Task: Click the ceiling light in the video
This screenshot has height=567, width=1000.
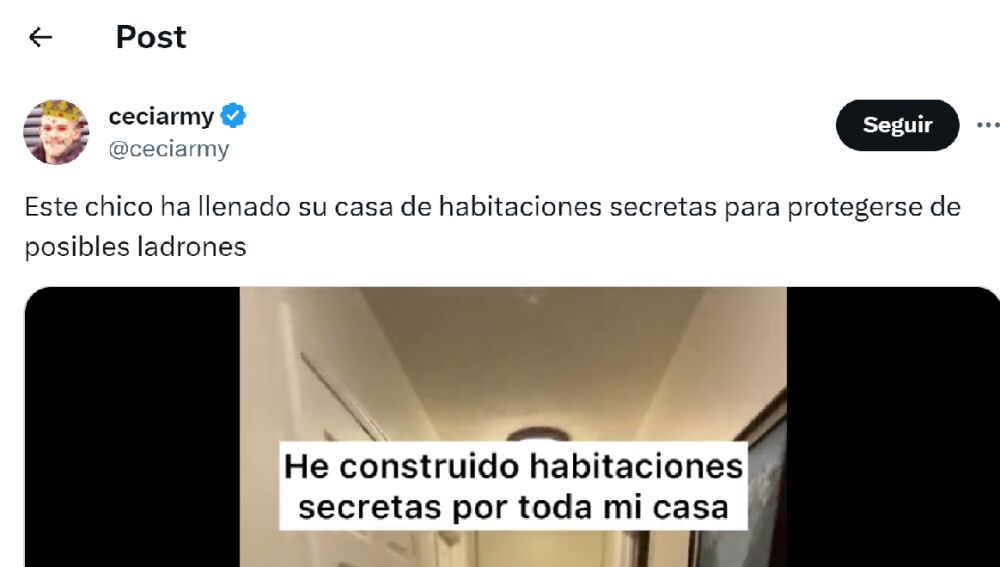Action: [x=539, y=434]
